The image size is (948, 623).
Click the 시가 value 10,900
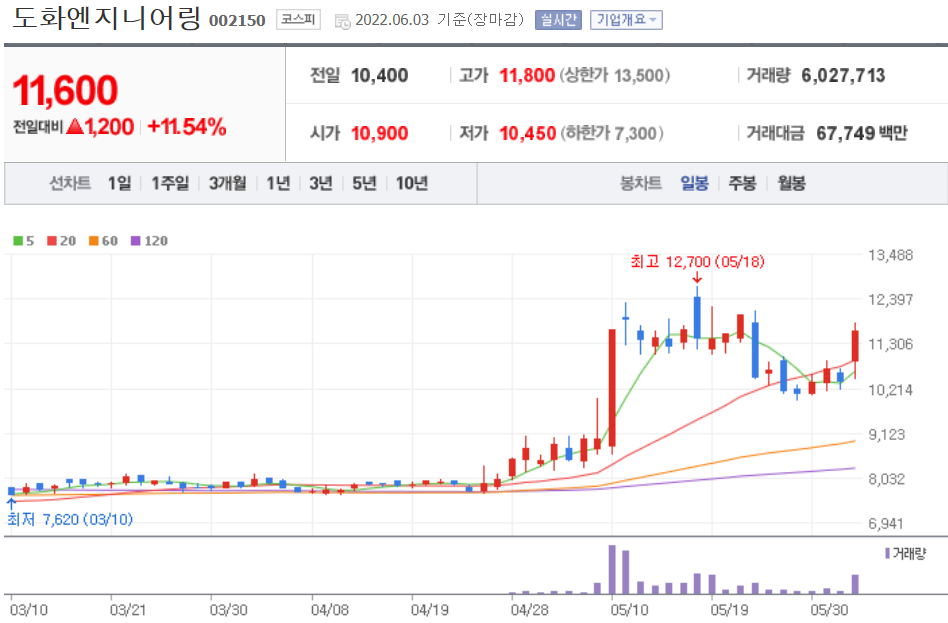coord(379,133)
